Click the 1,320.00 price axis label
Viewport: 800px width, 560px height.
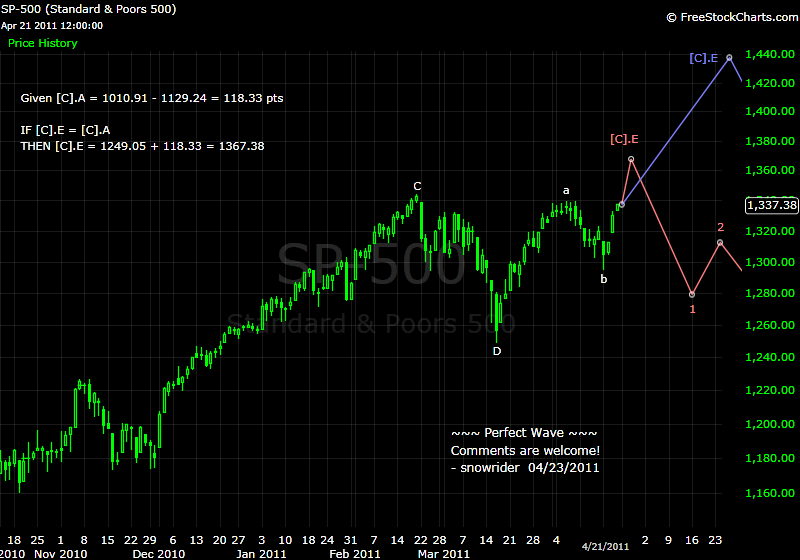[x=770, y=231]
